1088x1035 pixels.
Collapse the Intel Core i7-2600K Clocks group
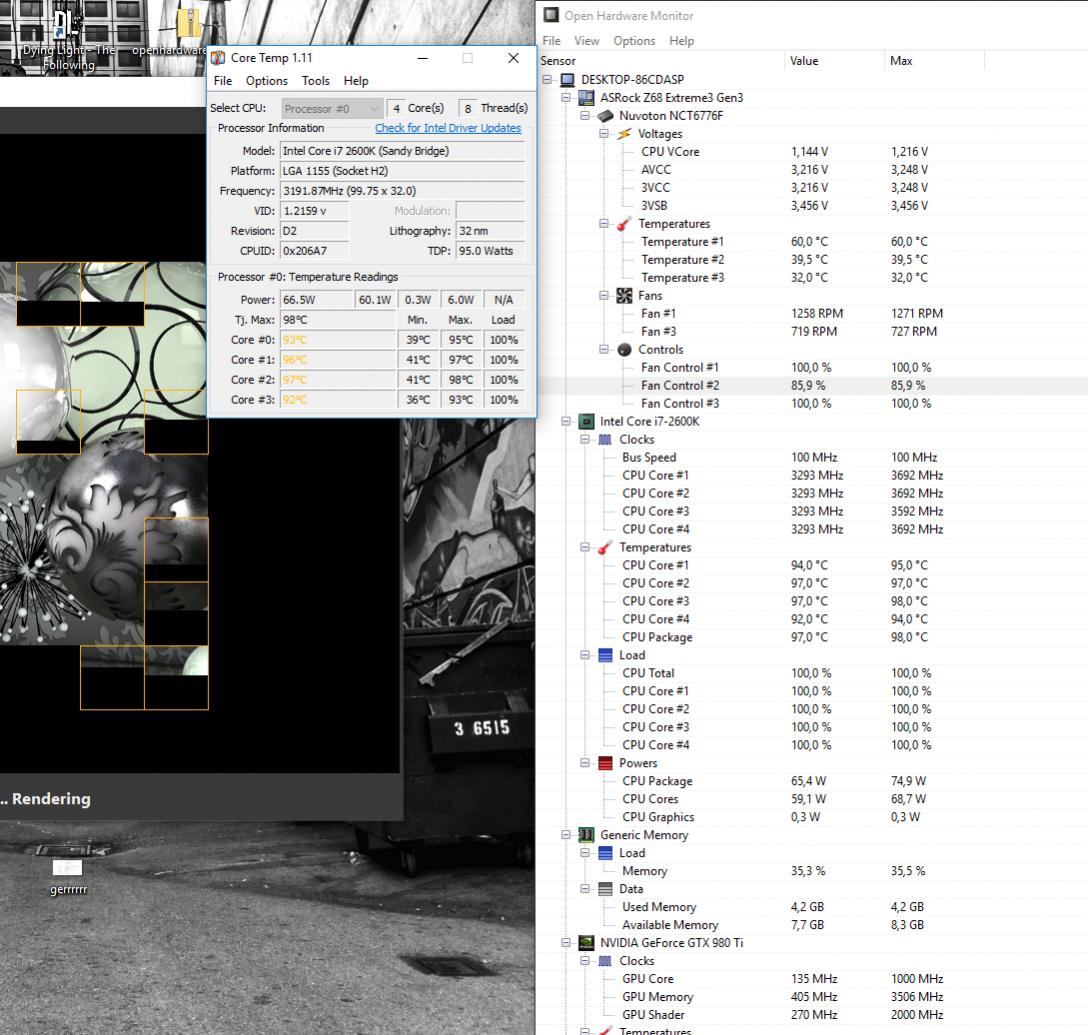pyautogui.click(x=586, y=440)
